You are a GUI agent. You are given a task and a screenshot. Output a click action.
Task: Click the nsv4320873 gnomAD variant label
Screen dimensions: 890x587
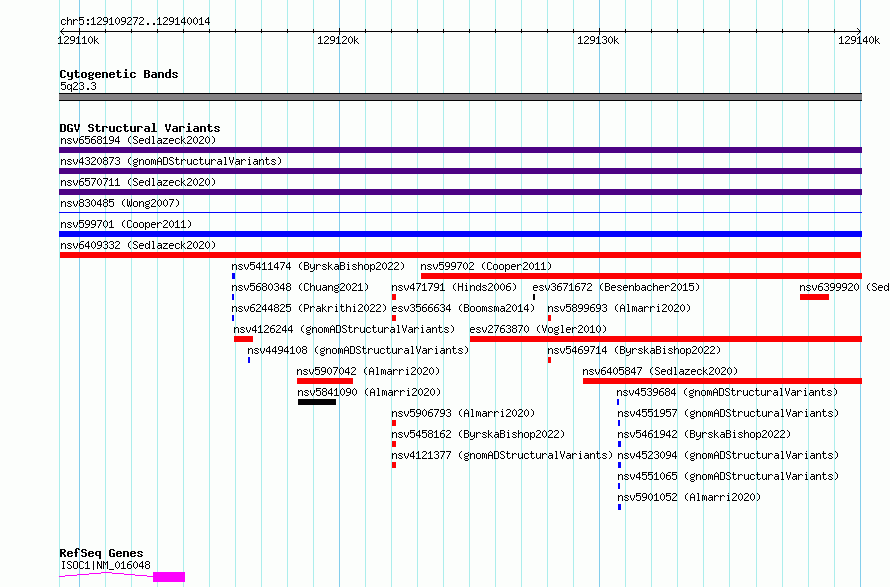(171, 161)
